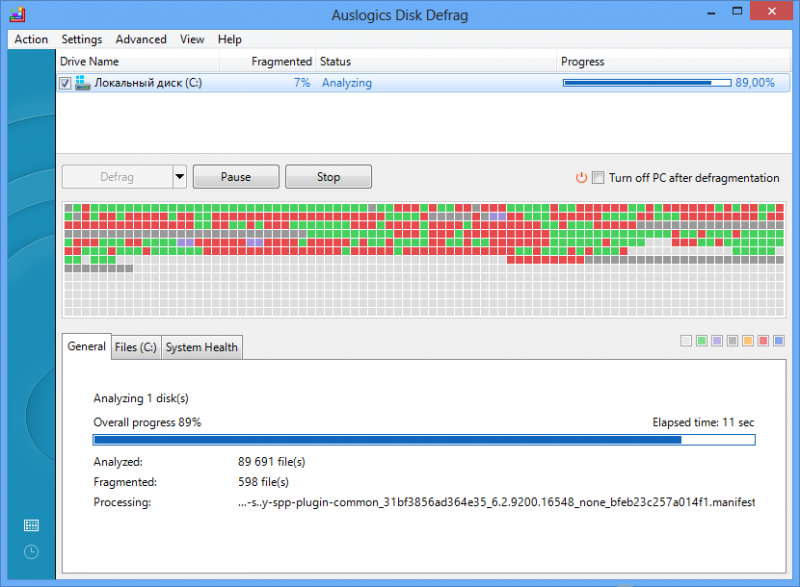The height and width of the screenshot is (587, 800).
Task: Click the disk cluster map grid
Action: click(424, 260)
